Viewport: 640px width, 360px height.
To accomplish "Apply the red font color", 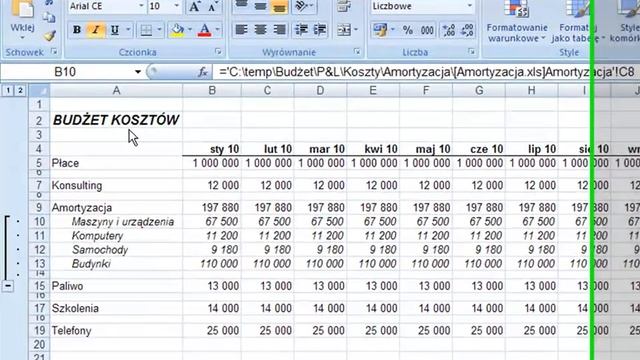I will point(205,30).
